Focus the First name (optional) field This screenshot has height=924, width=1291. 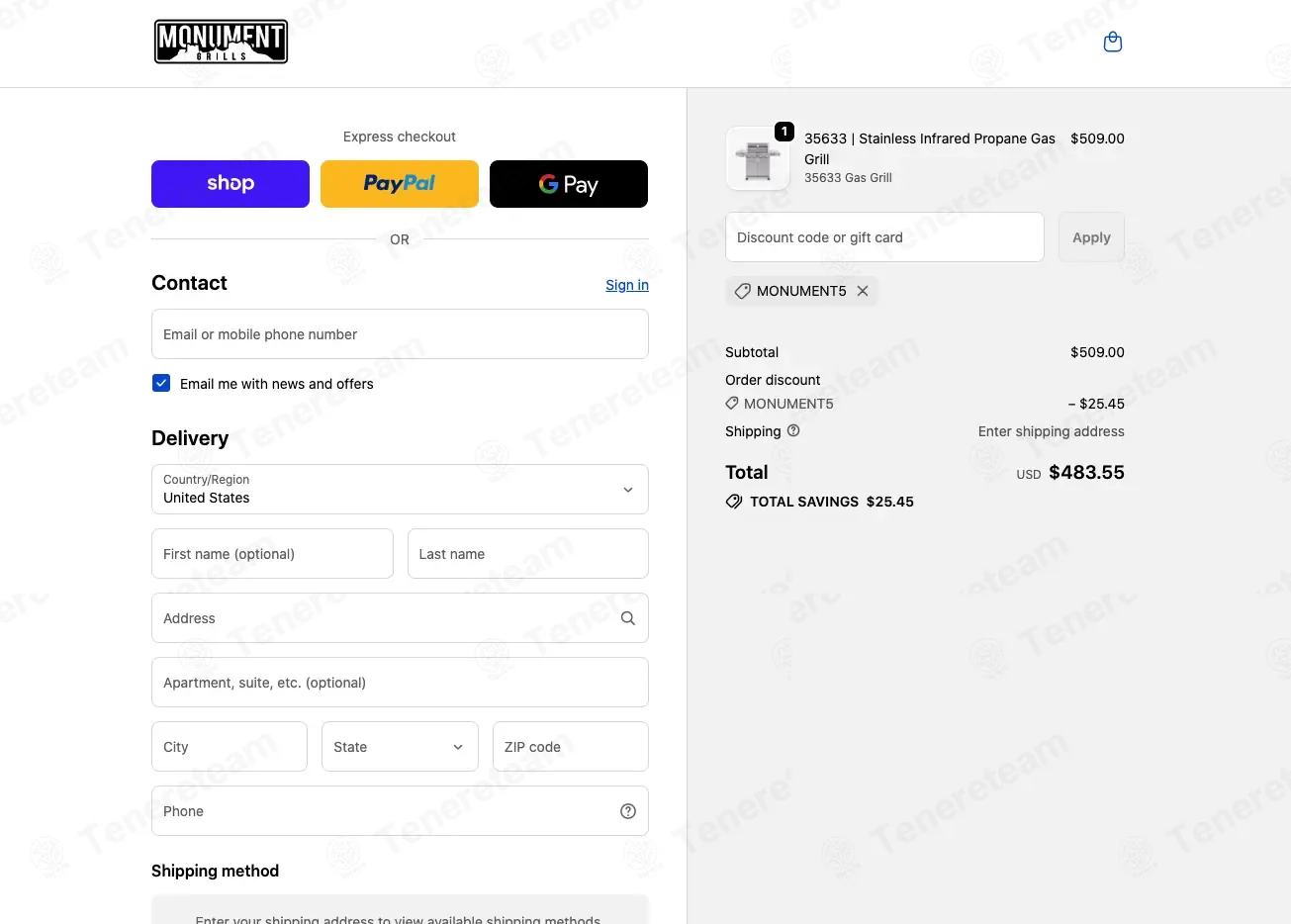(x=272, y=554)
